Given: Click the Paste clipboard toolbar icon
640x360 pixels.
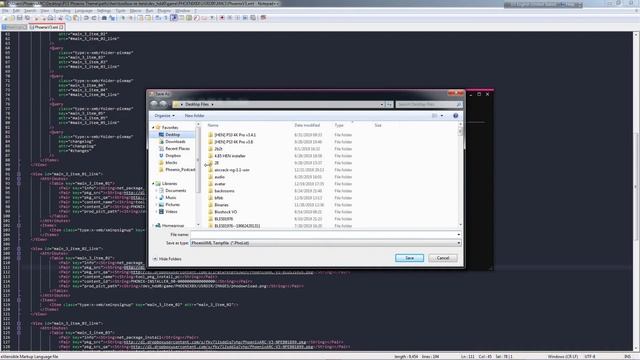Looking at the screenshot, I should click(x=76, y=18).
